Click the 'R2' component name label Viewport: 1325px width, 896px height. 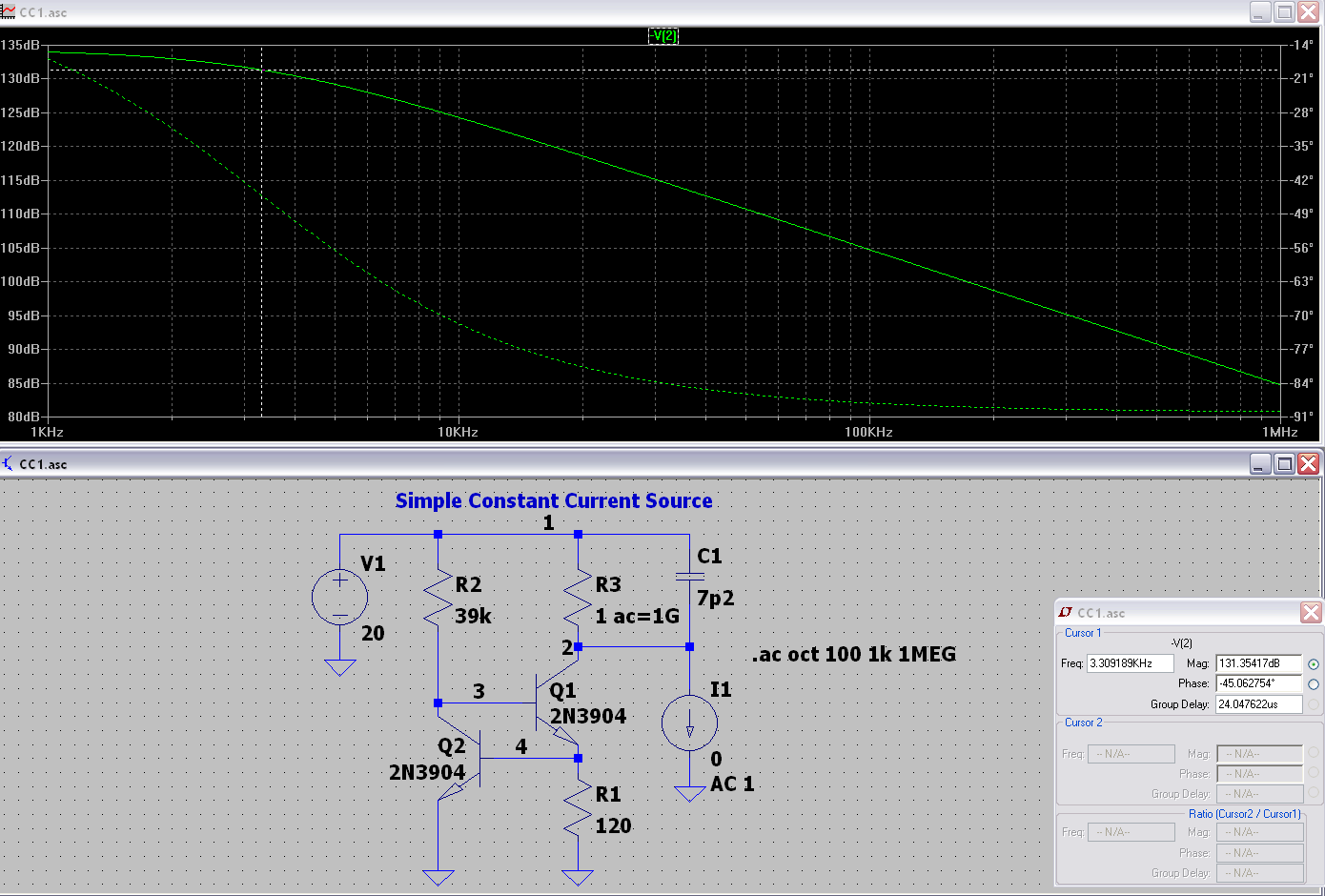click(x=468, y=584)
